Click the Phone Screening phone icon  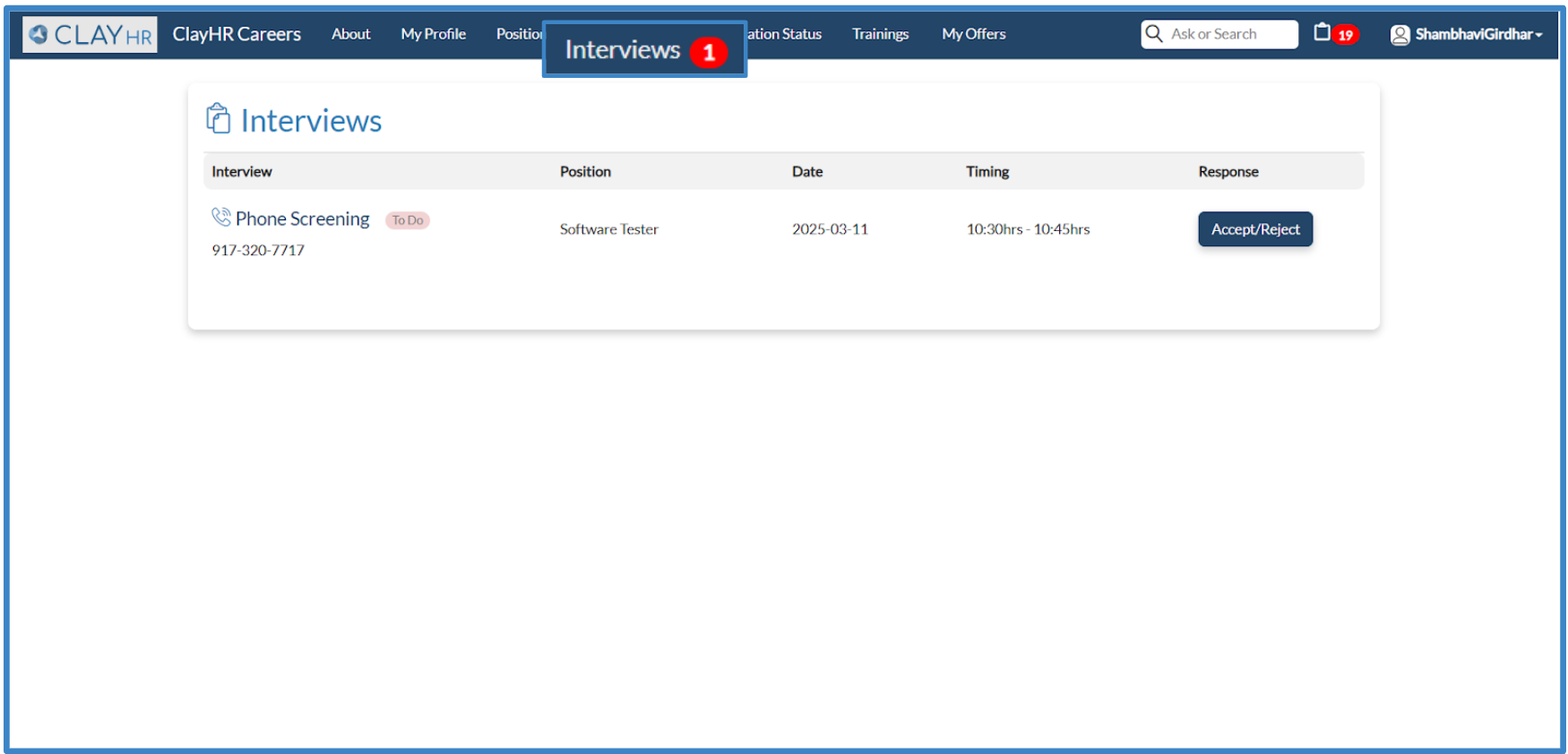pos(221,217)
